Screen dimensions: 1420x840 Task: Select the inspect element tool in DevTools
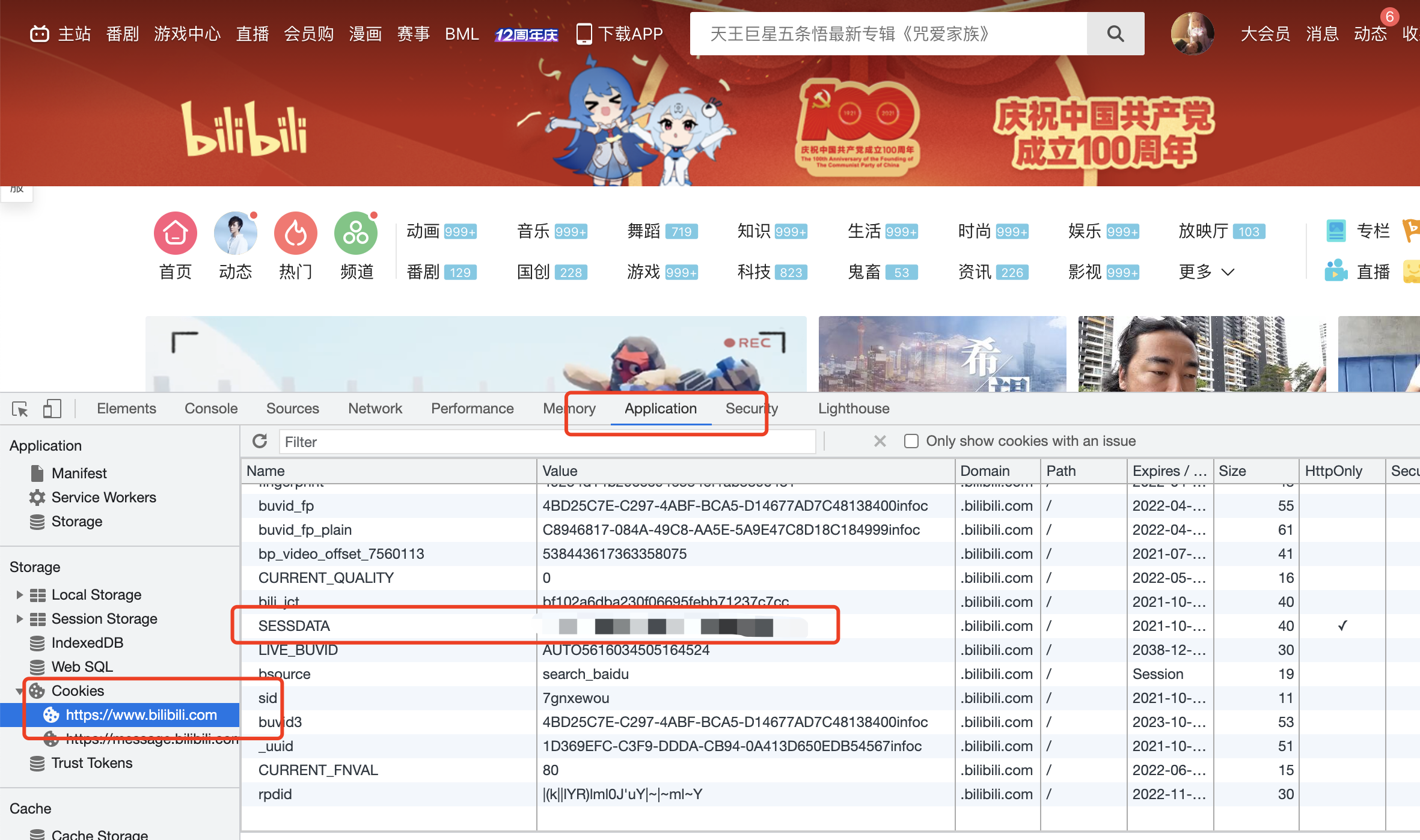(19, 409)
